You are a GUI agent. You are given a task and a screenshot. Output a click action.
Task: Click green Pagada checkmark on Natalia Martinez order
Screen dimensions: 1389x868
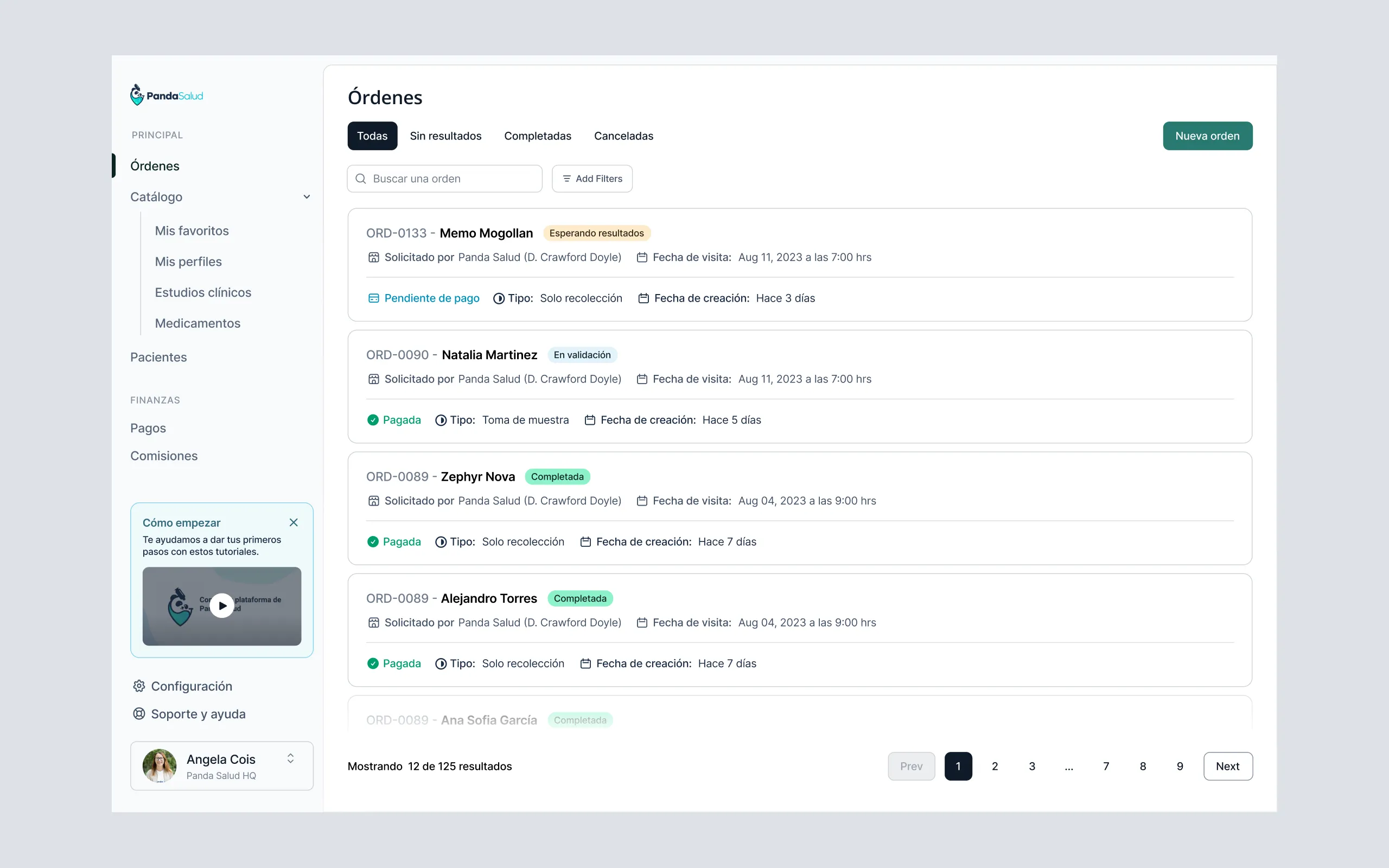tap(373, 420)
